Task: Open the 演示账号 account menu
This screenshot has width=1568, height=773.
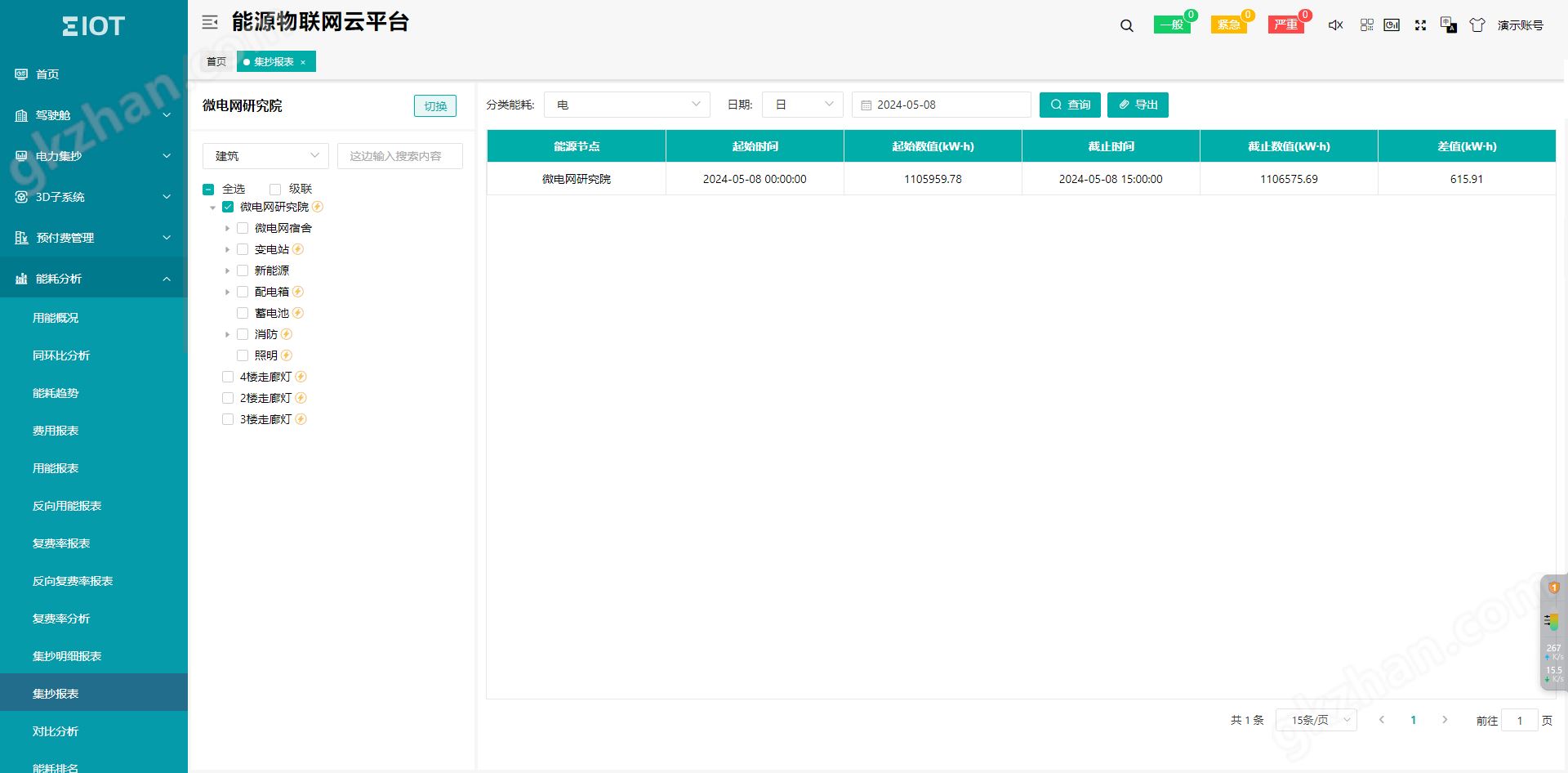Action: [x=1520, y=25]
